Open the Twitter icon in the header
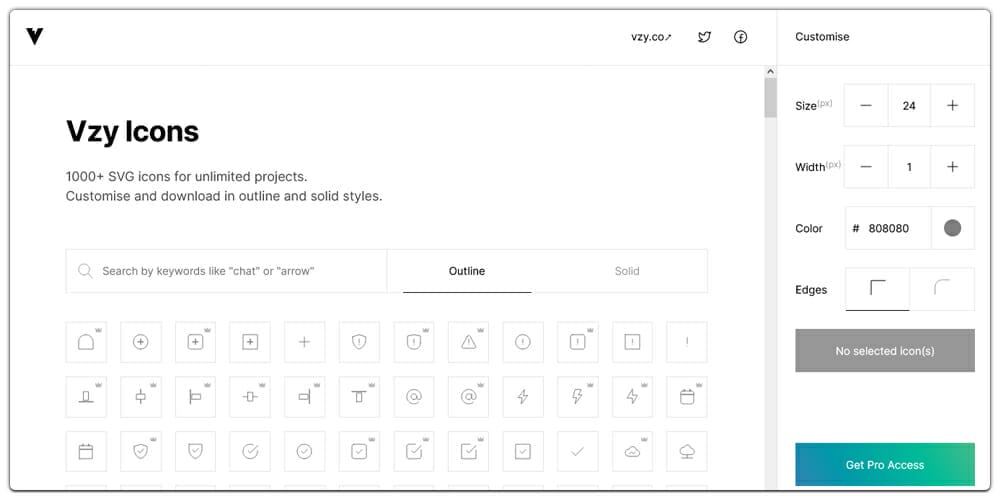This screenshot has width=1000, height=500. point(704,37)
